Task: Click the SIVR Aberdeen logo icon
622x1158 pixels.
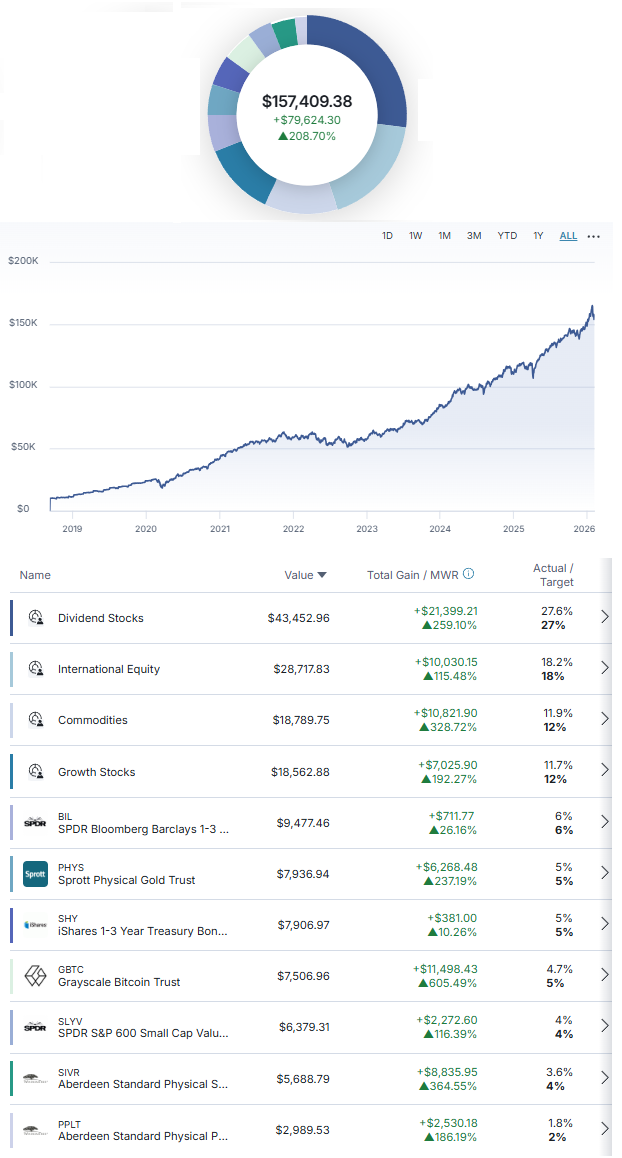Action: [35, 1078]
